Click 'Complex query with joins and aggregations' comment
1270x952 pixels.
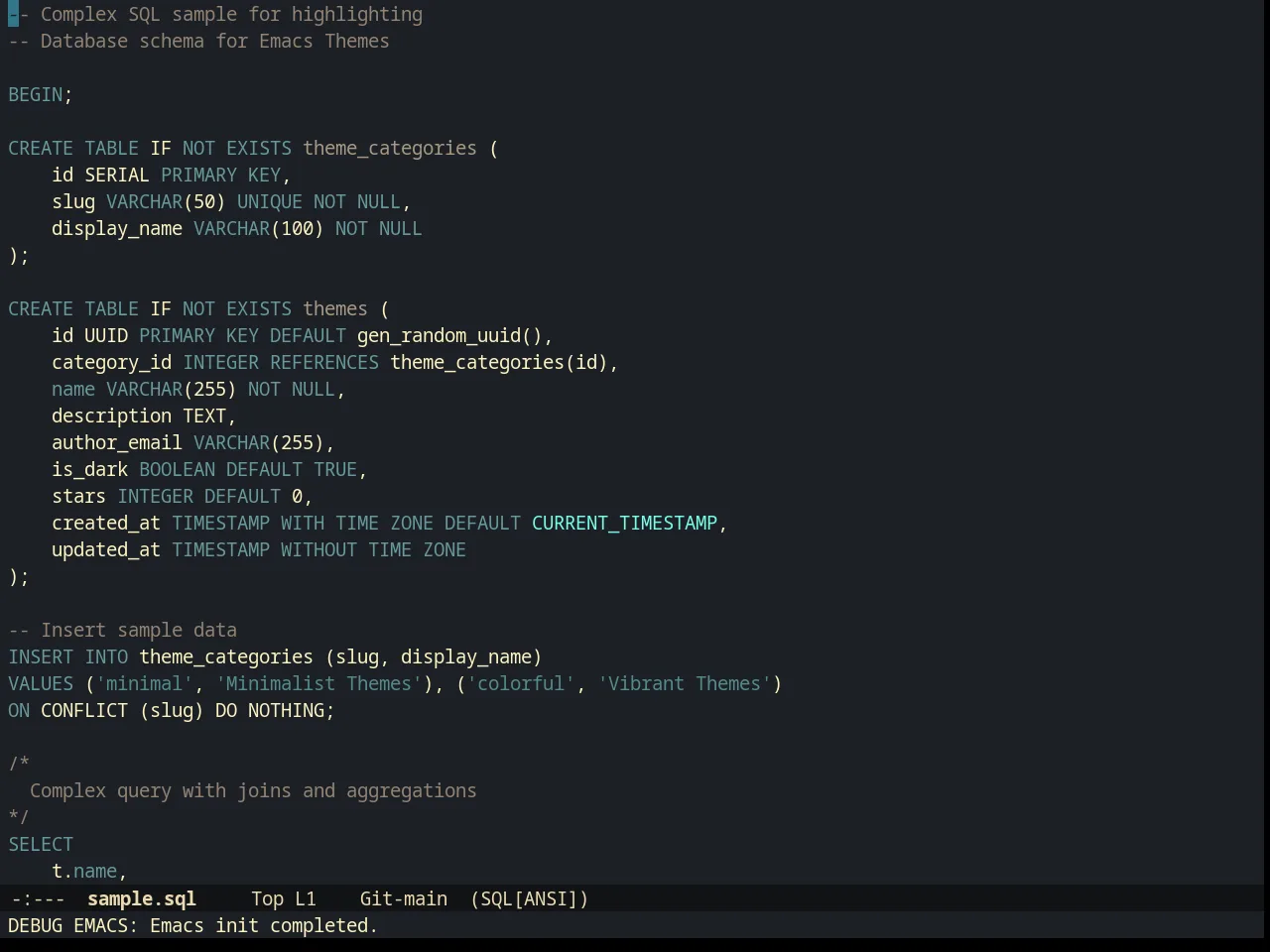coord(253,790)
